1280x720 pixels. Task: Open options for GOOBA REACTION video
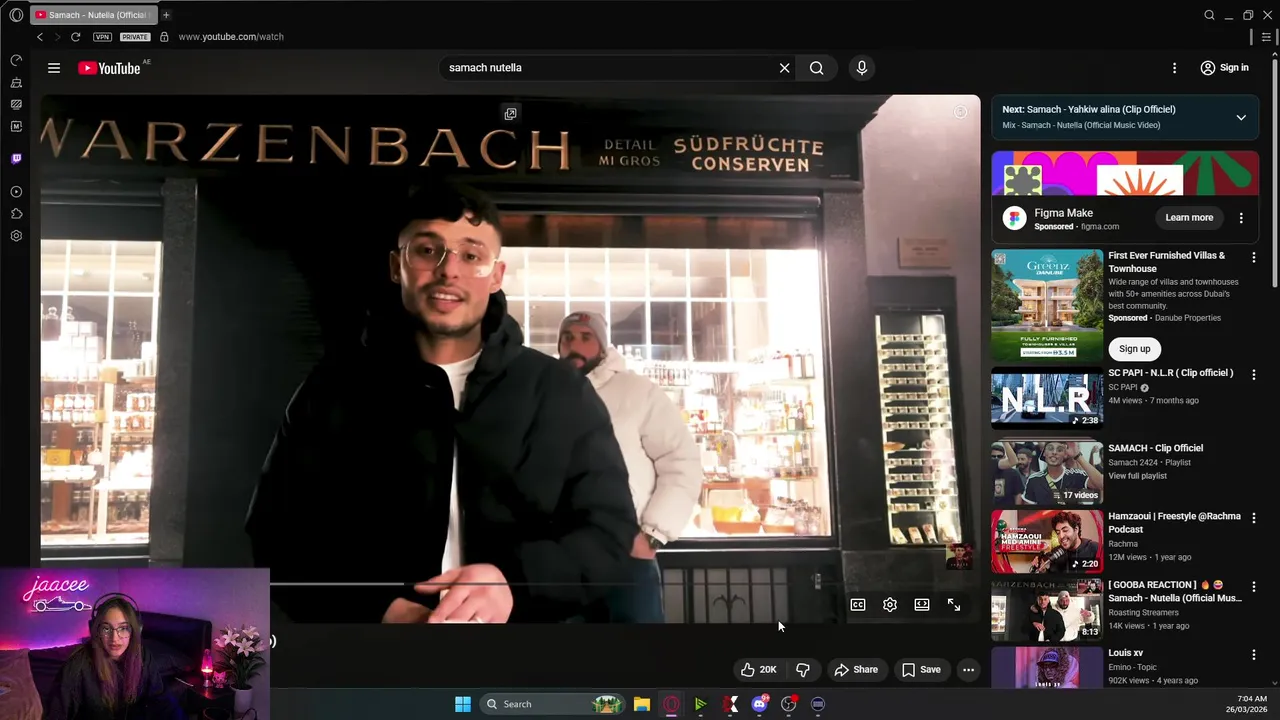coord(1253,586)
